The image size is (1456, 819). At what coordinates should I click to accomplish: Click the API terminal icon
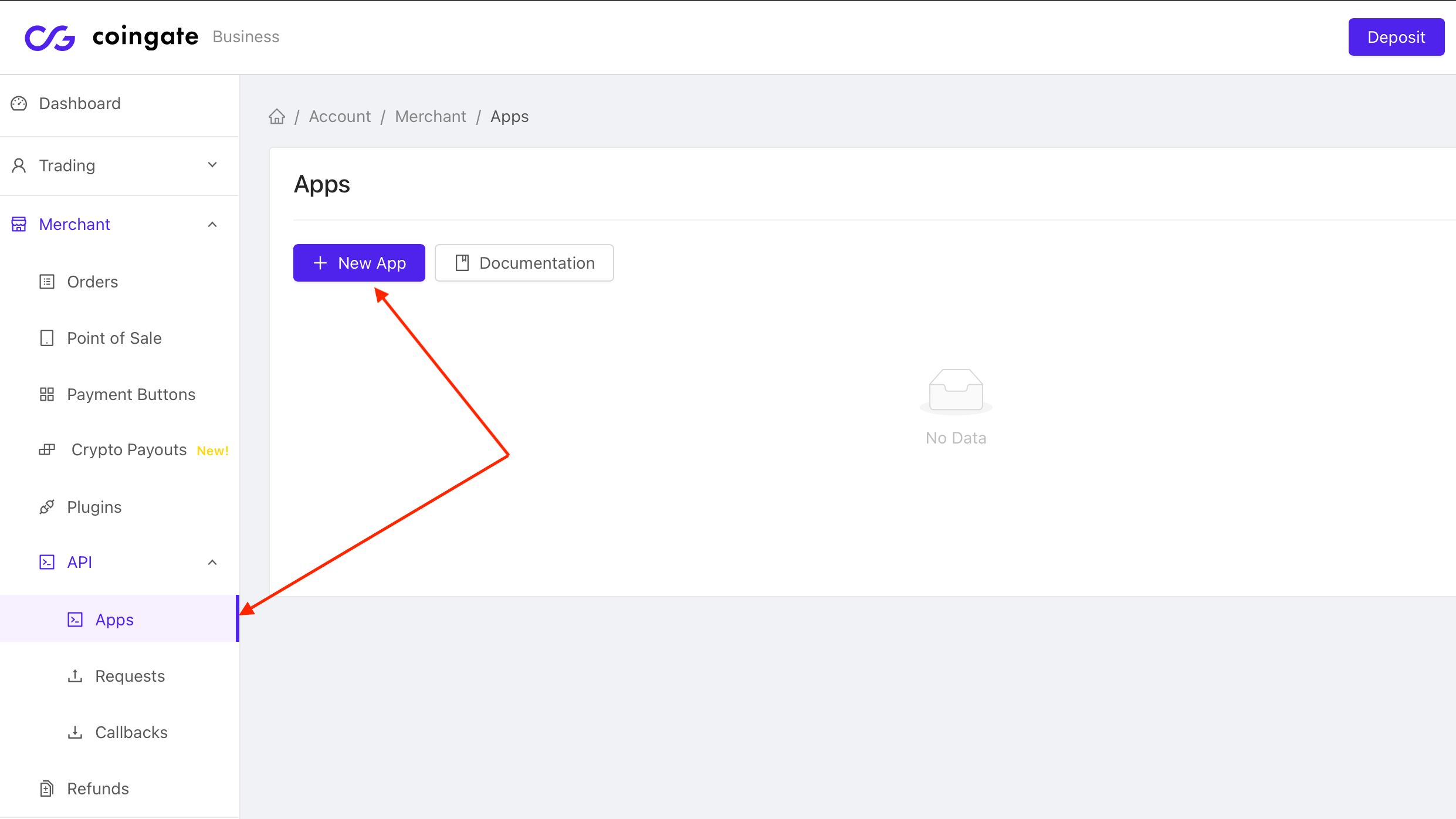click(x=47, y=562)
